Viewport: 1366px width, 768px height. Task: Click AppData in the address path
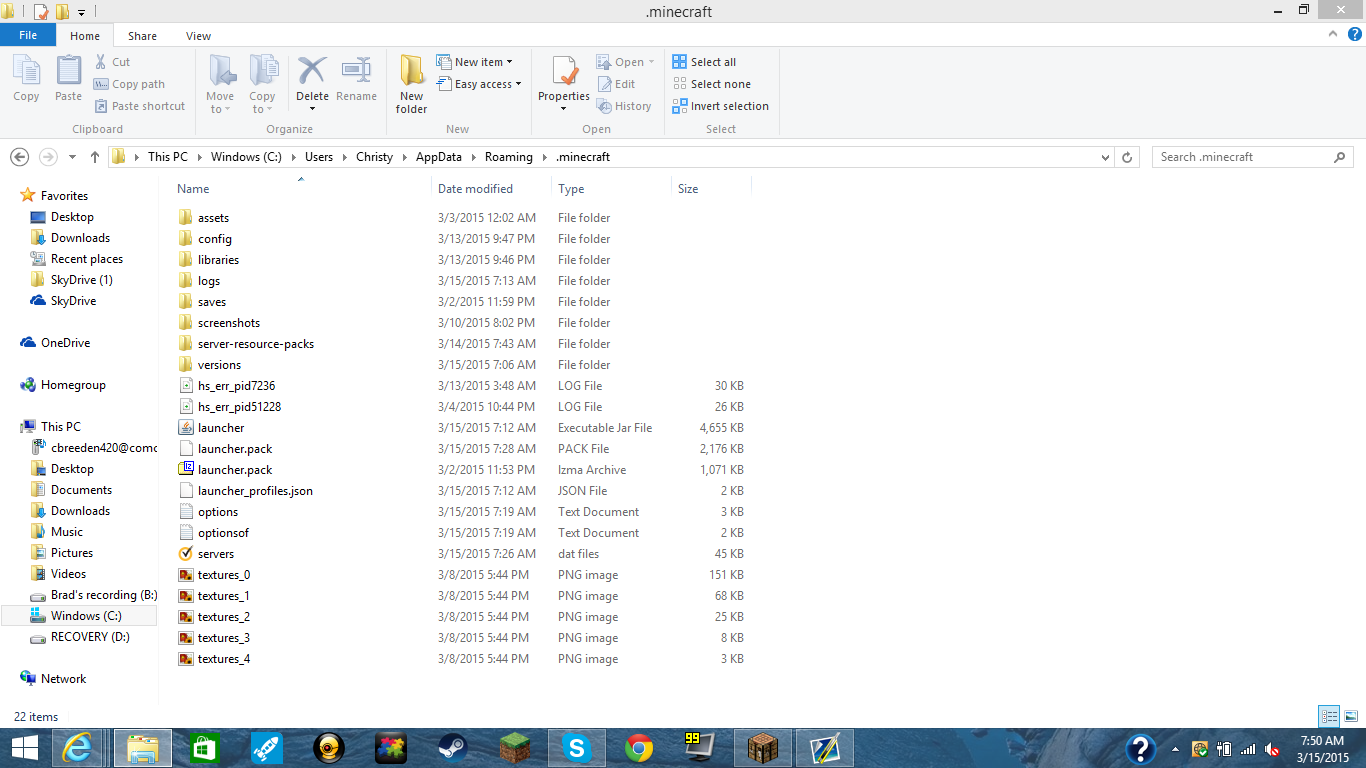click(440, 157)
